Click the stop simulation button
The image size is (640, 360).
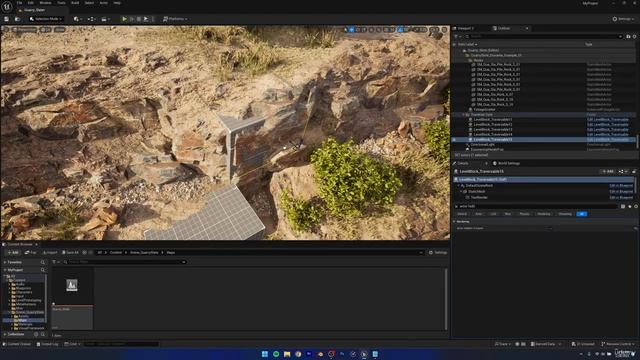pyautogui.click(x=139, y=19)
